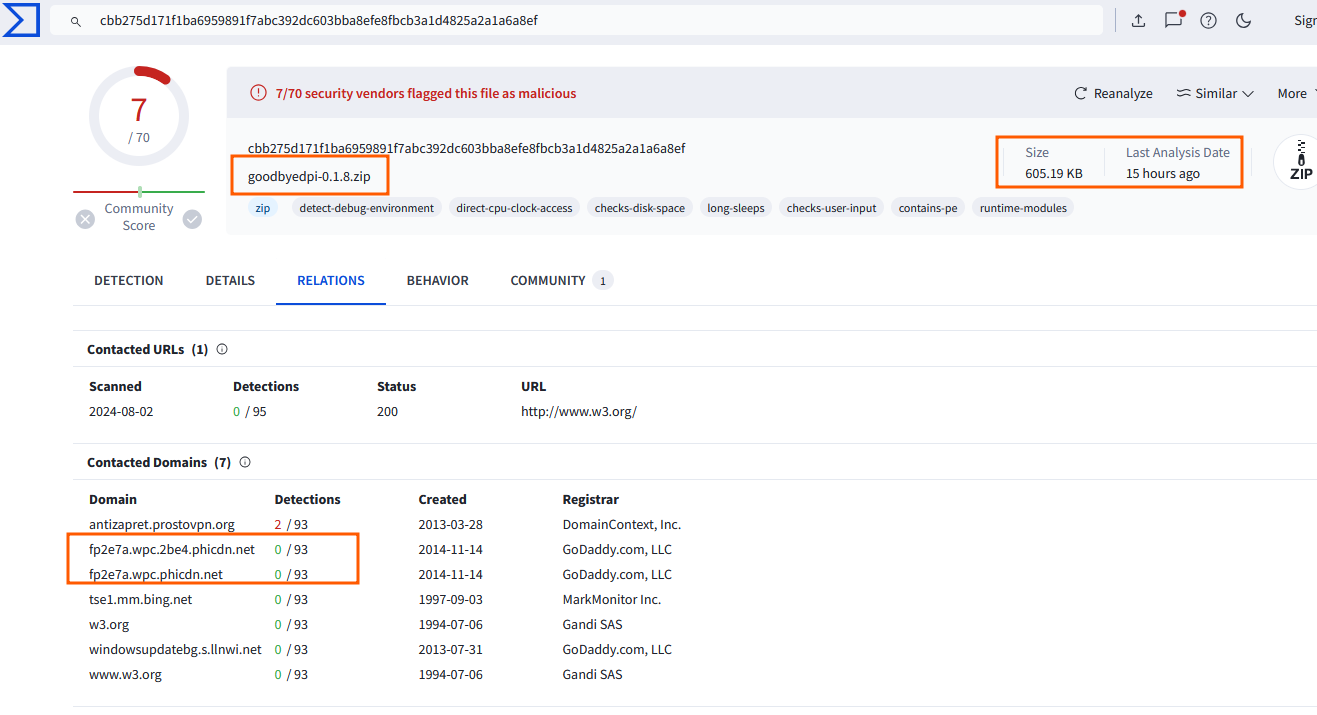Click the 7/70 detection score circle
Screen dimensions: 1317x715
tap(139, 116)
